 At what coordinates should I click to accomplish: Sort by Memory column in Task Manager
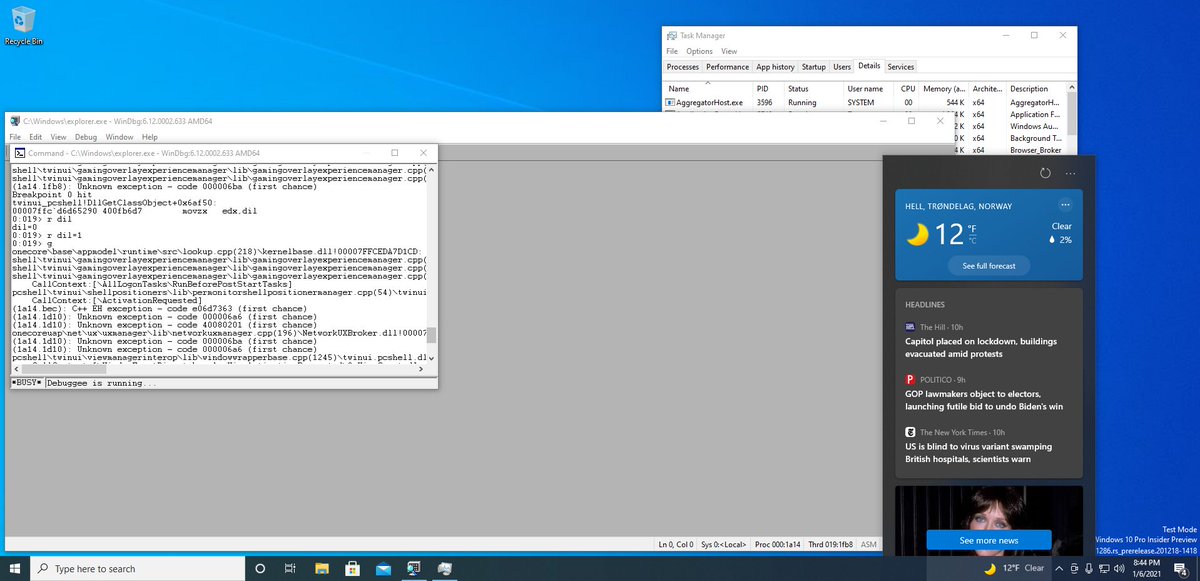(944, 88)
